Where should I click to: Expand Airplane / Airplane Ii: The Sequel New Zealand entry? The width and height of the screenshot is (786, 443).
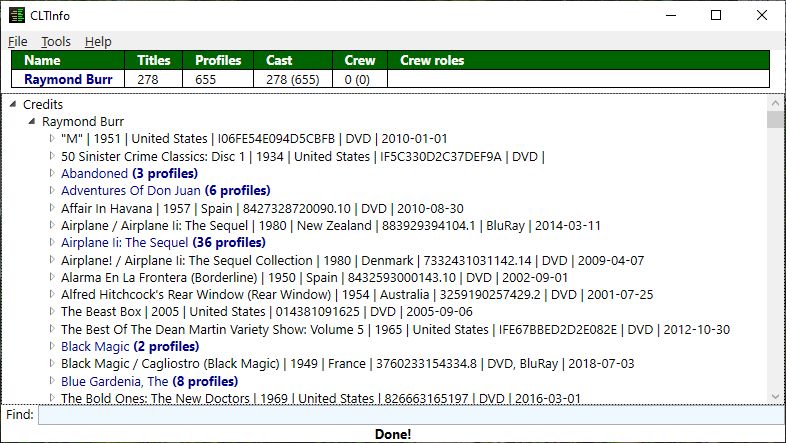52,225
